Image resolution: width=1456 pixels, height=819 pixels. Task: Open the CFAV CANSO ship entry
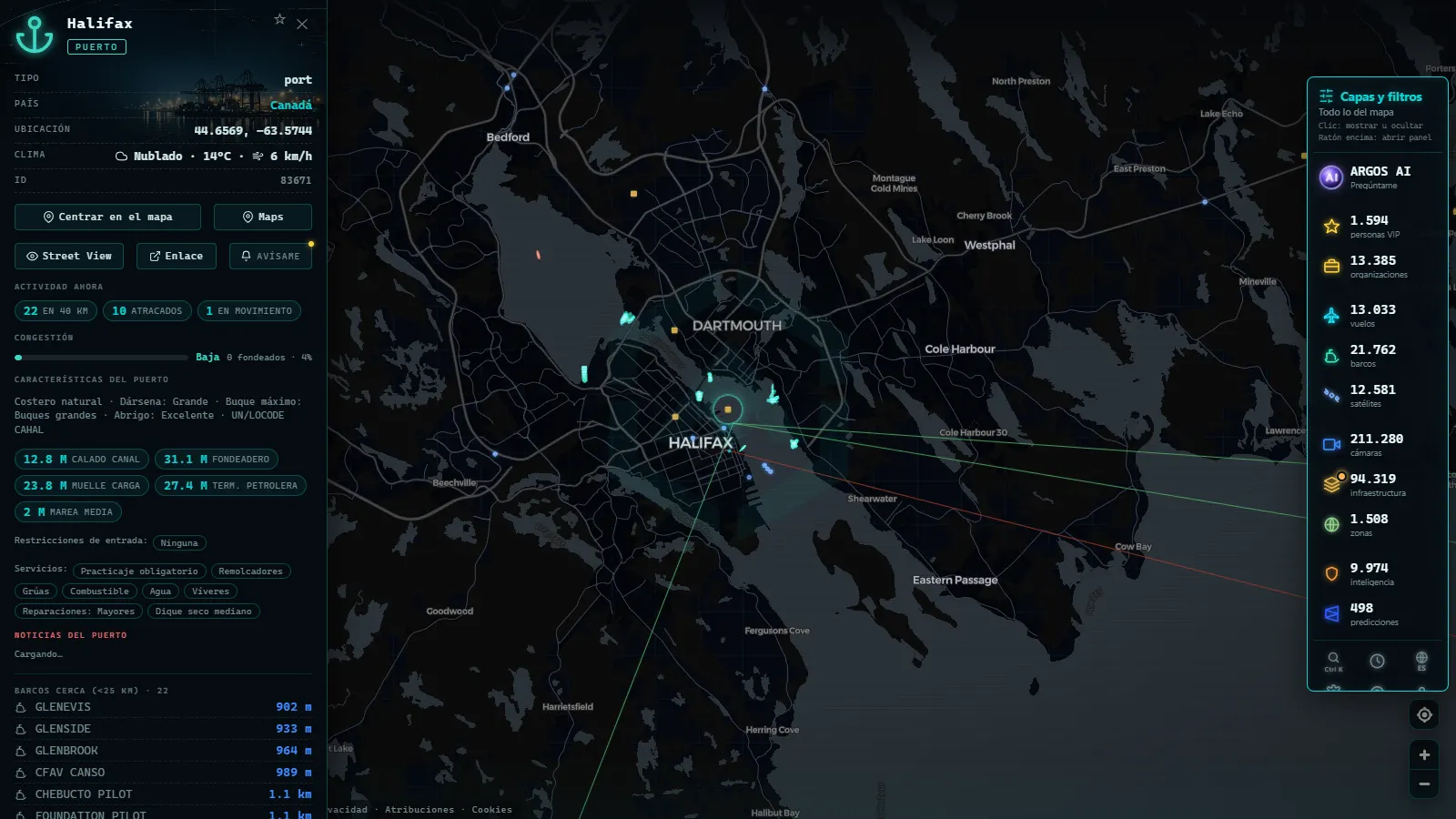pos(163,773)
